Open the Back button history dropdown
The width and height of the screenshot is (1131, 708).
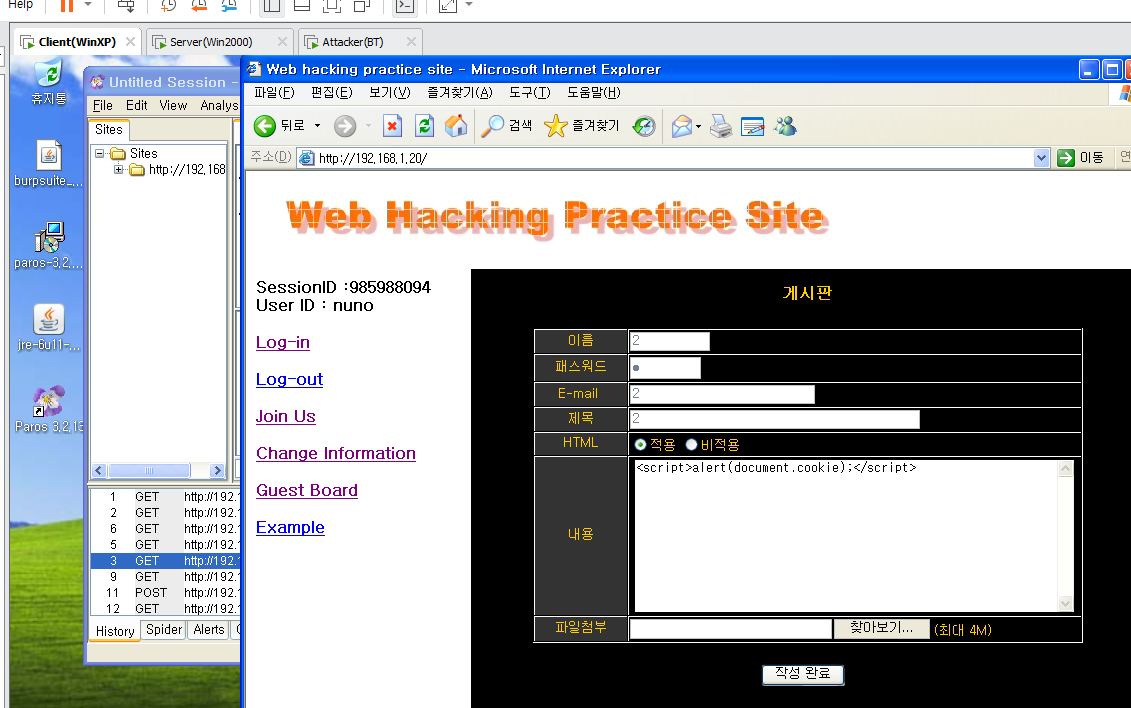tap(317, 126)
